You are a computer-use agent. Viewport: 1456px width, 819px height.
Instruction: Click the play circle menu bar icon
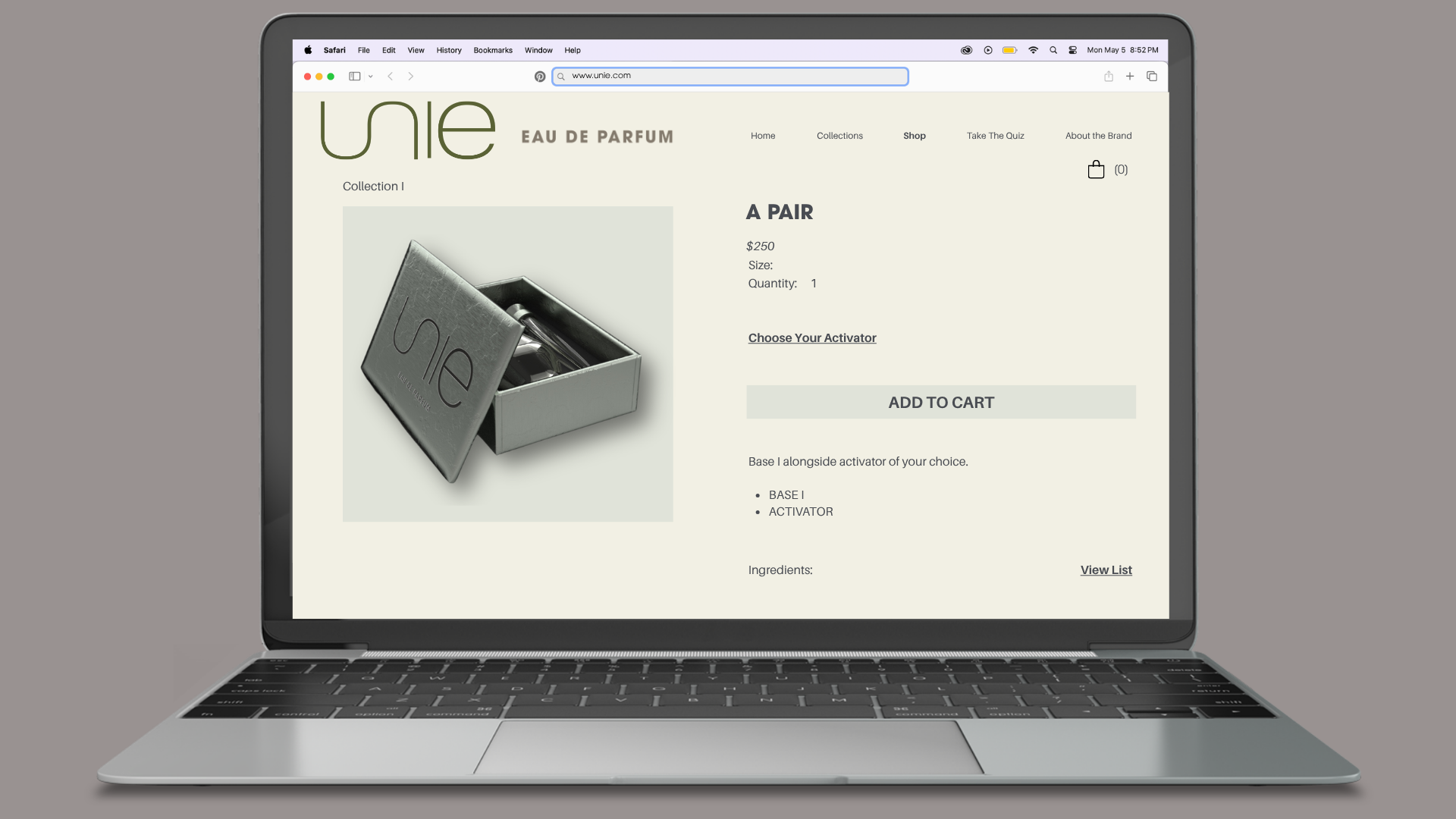click(988, 50)
